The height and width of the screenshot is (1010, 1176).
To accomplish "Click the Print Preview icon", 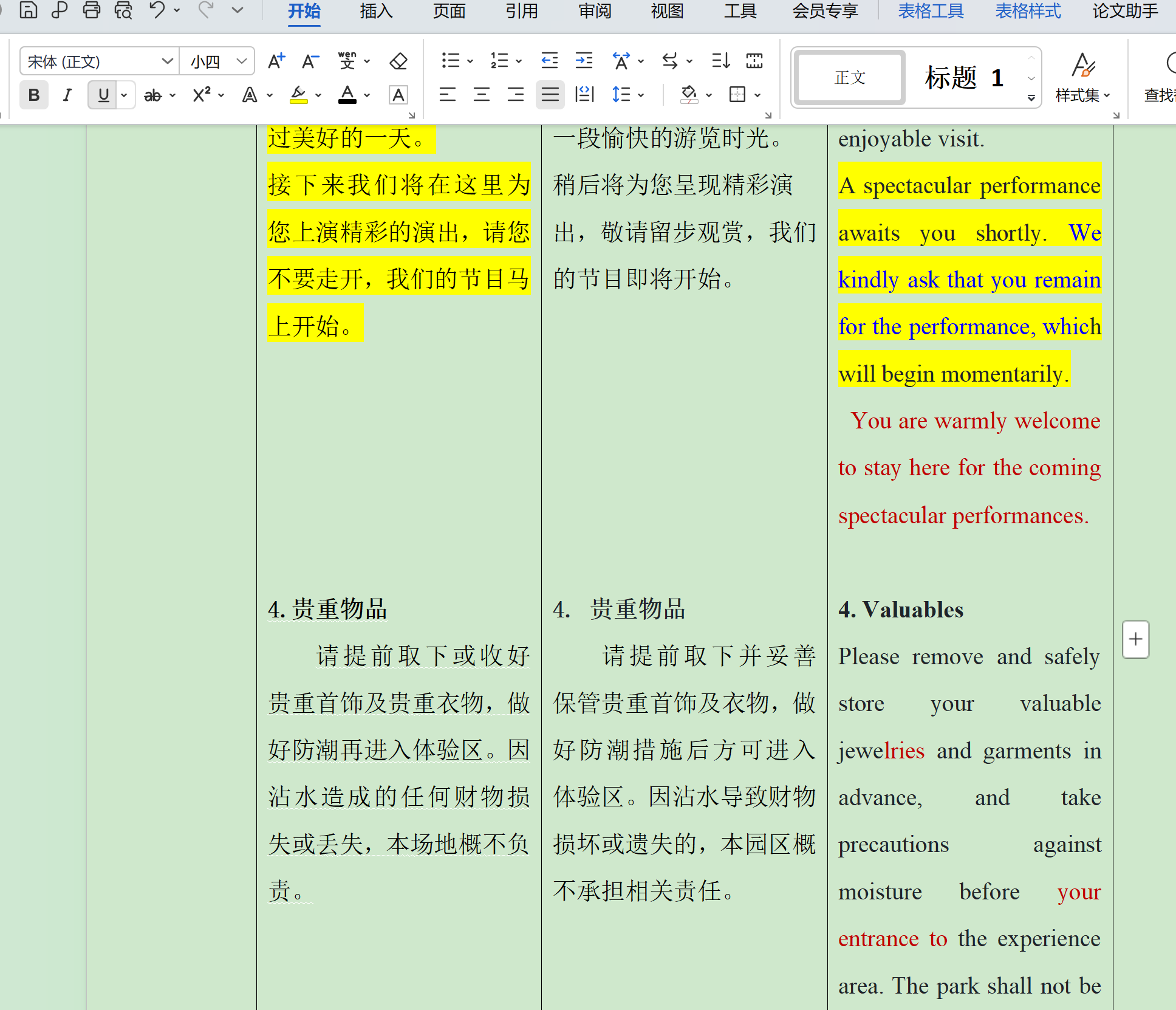I will pyautogui.click(x=123, y=10).
